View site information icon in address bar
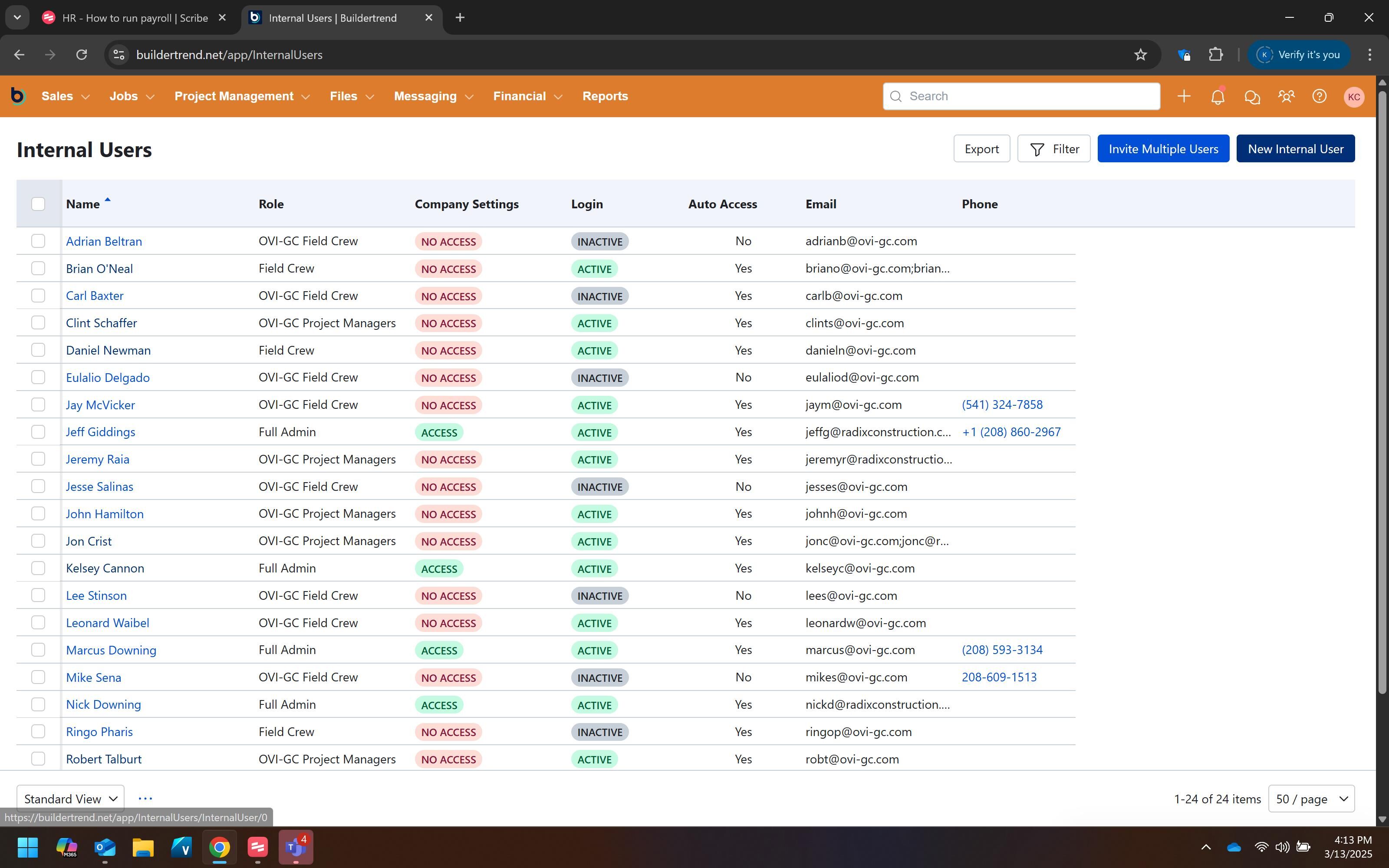Screen dimensions: 1389x868 119,55
